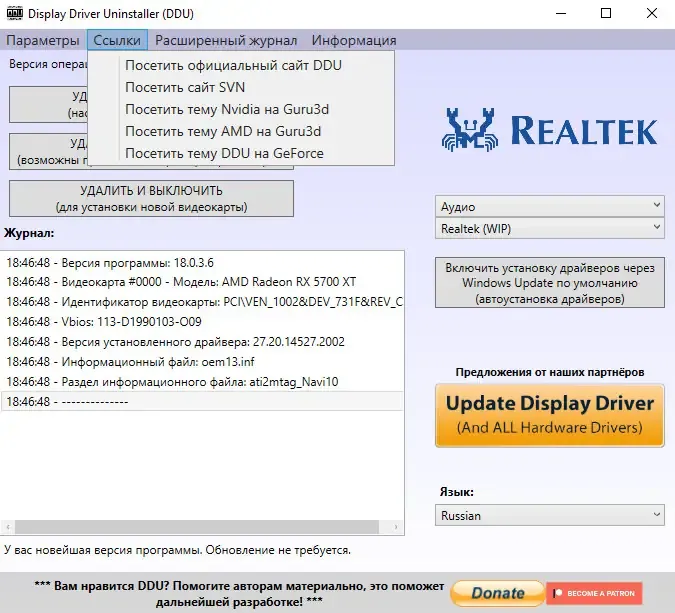Click the horizontal scrollbar under the log

click(197, 526)
